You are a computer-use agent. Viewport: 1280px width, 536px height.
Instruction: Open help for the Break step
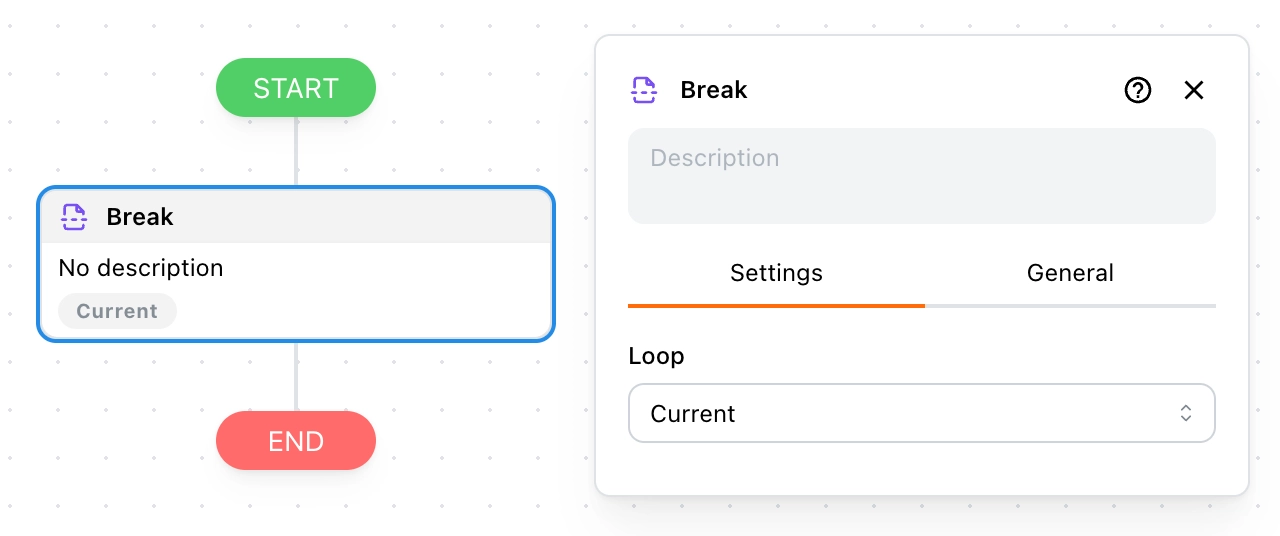1138,90
